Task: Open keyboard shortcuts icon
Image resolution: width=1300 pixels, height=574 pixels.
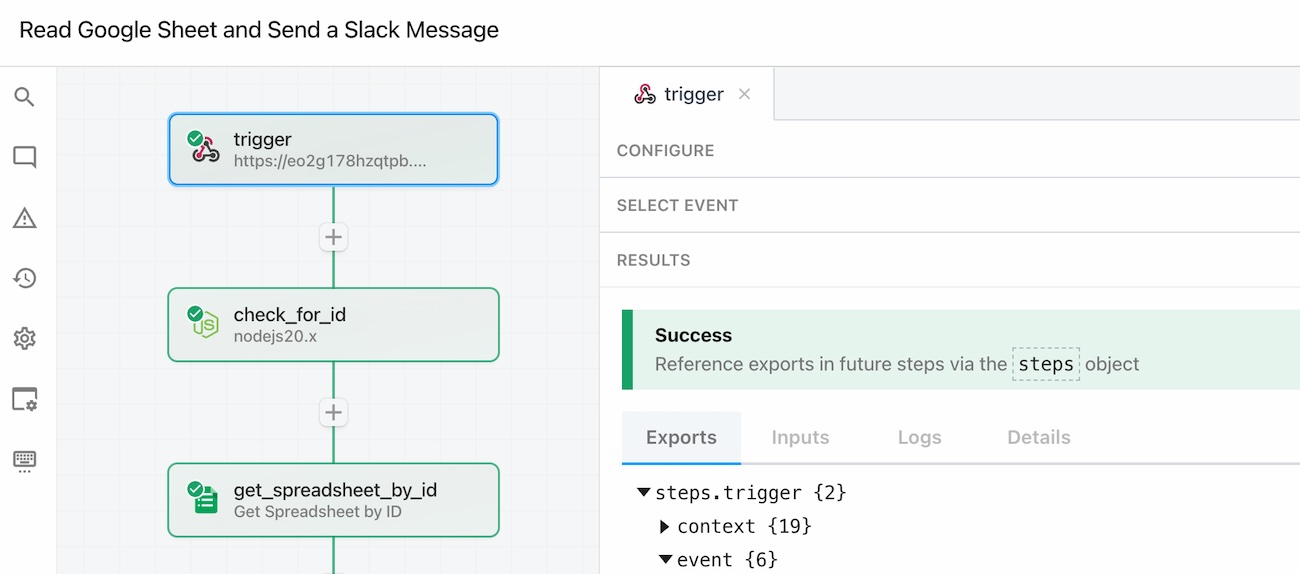Action: point(25,460)
